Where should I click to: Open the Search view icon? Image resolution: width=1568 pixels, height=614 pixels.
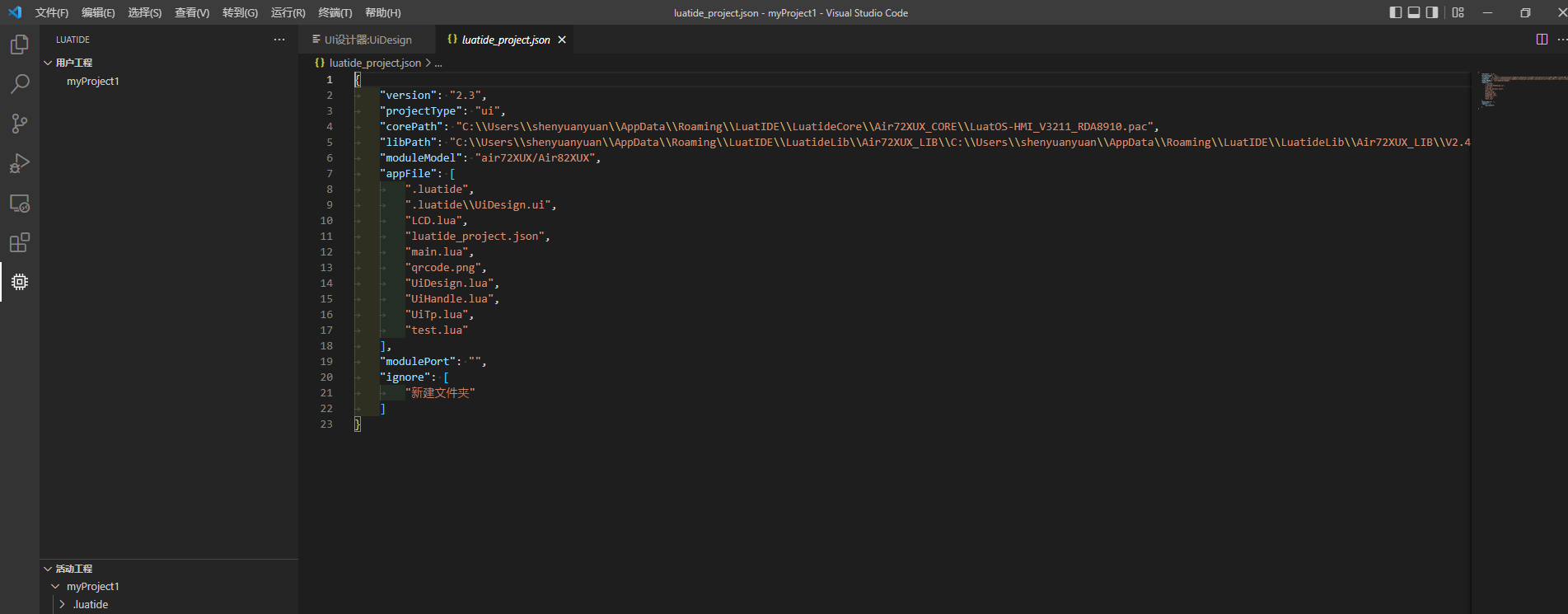[20, 84]
